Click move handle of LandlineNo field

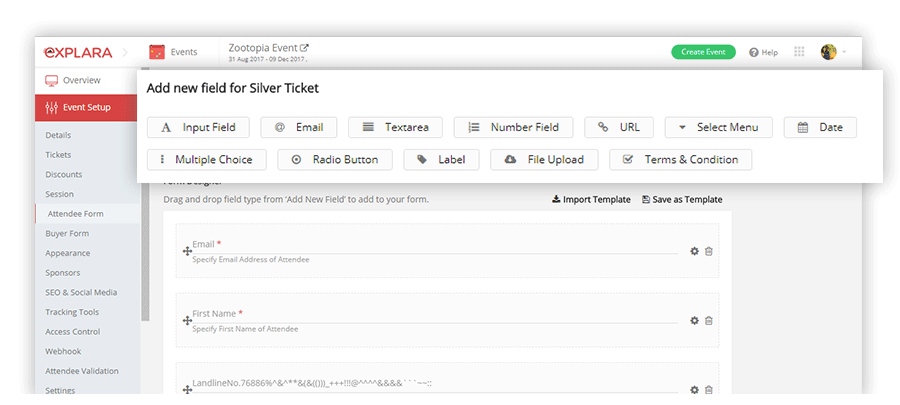pos(187,390)
